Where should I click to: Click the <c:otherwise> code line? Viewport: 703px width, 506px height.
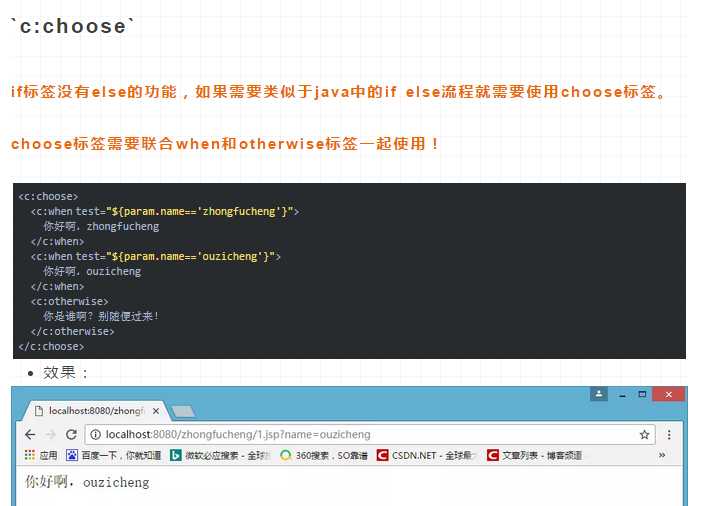(x=69, y=301)
